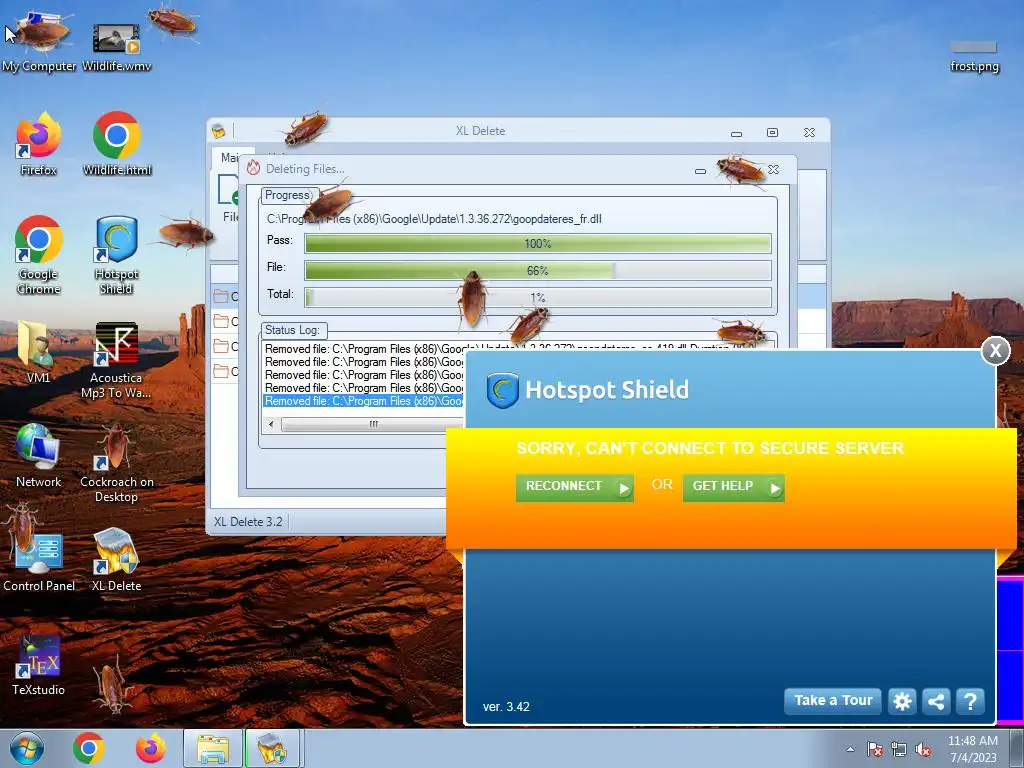Click the Main tab in XL Delete
Image resolution: width=1024 pixels, height=768 pixels.
click(x=229, y=158)
